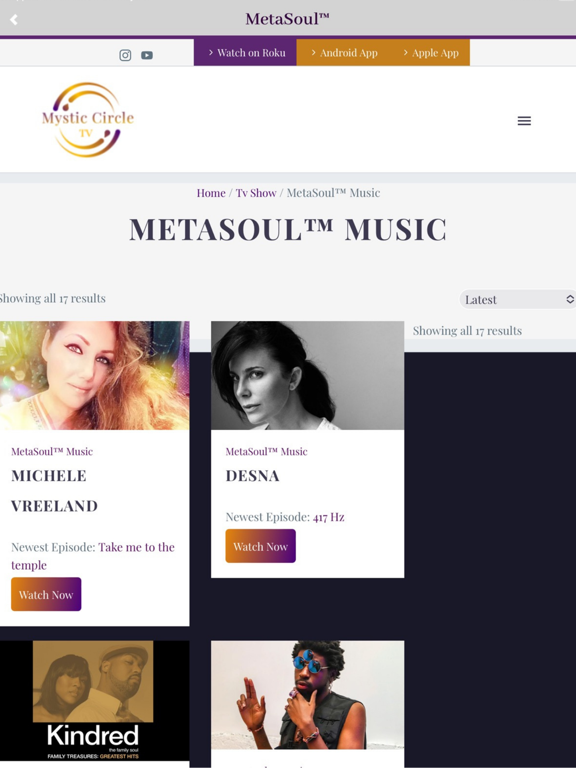Tap the back arrow icon

(x=14, y=20)
